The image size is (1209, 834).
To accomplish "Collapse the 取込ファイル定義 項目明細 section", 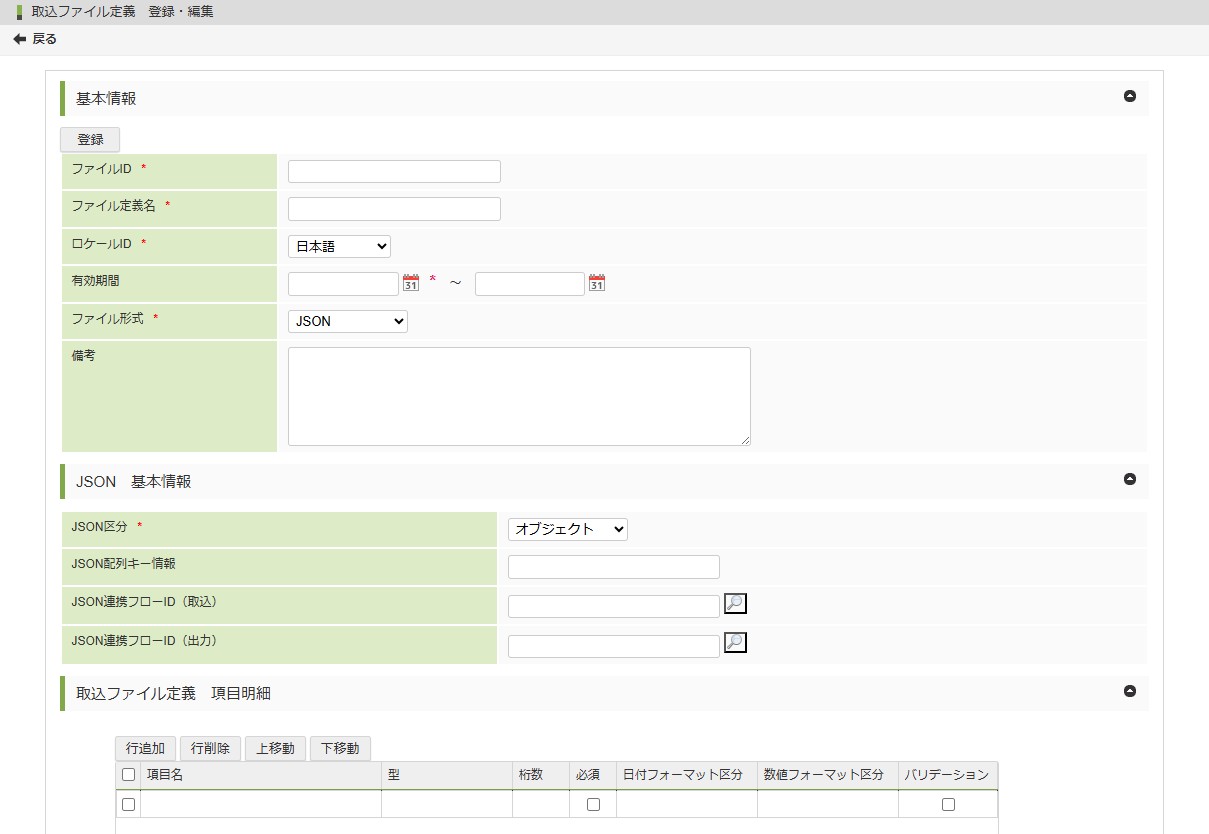I will click(x=1130, y=691).
